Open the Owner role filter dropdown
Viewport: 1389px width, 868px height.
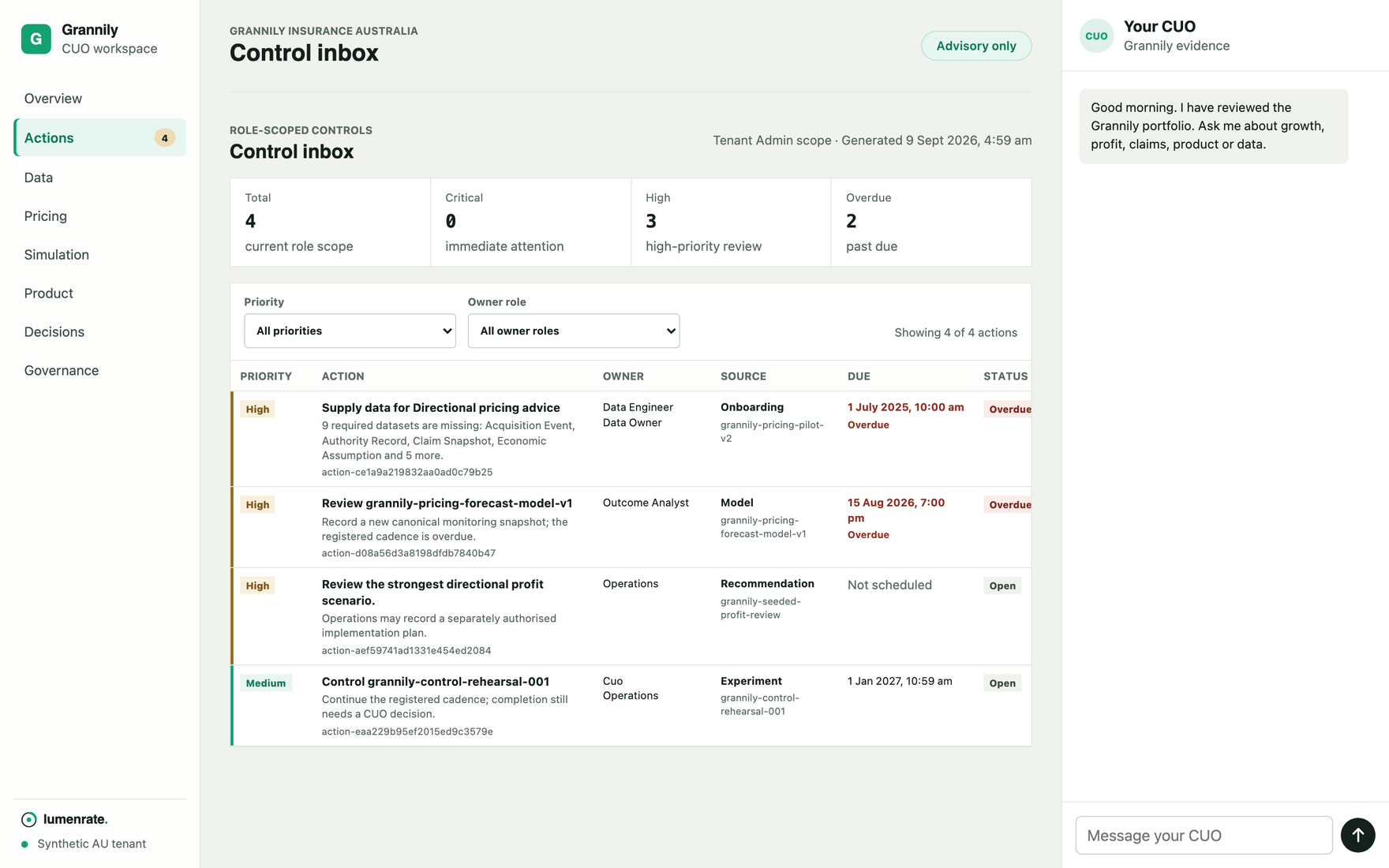[574, 331]
